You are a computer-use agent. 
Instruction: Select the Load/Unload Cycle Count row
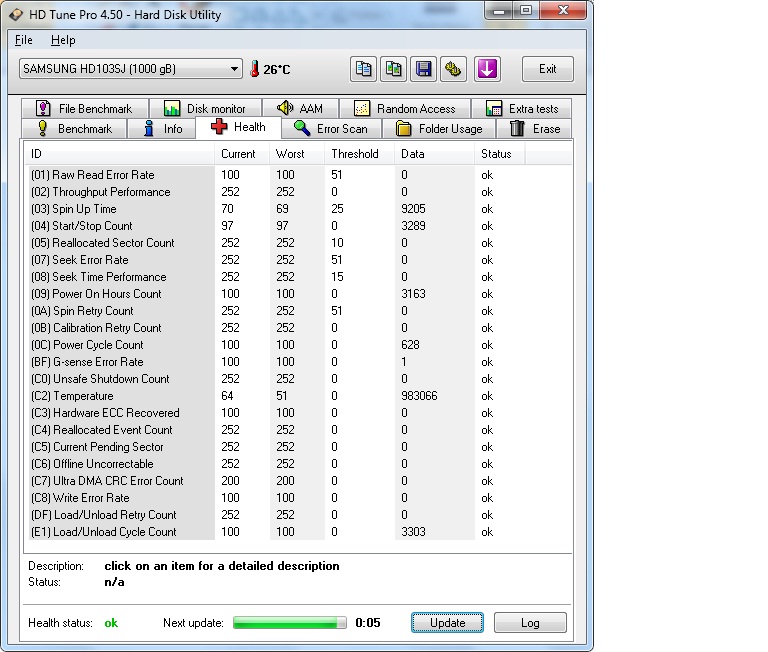[x=276, y=532]
